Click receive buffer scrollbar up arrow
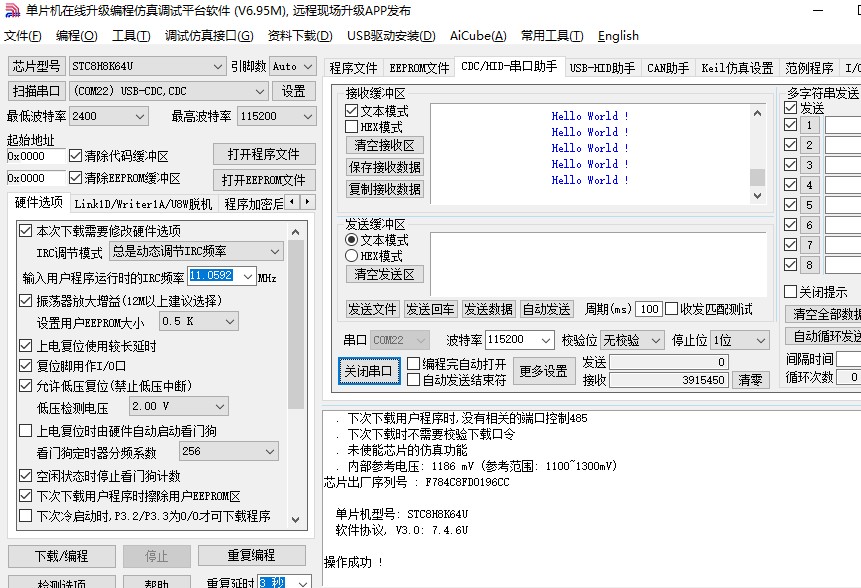861x588 pixels. click(x=757, y=113)
